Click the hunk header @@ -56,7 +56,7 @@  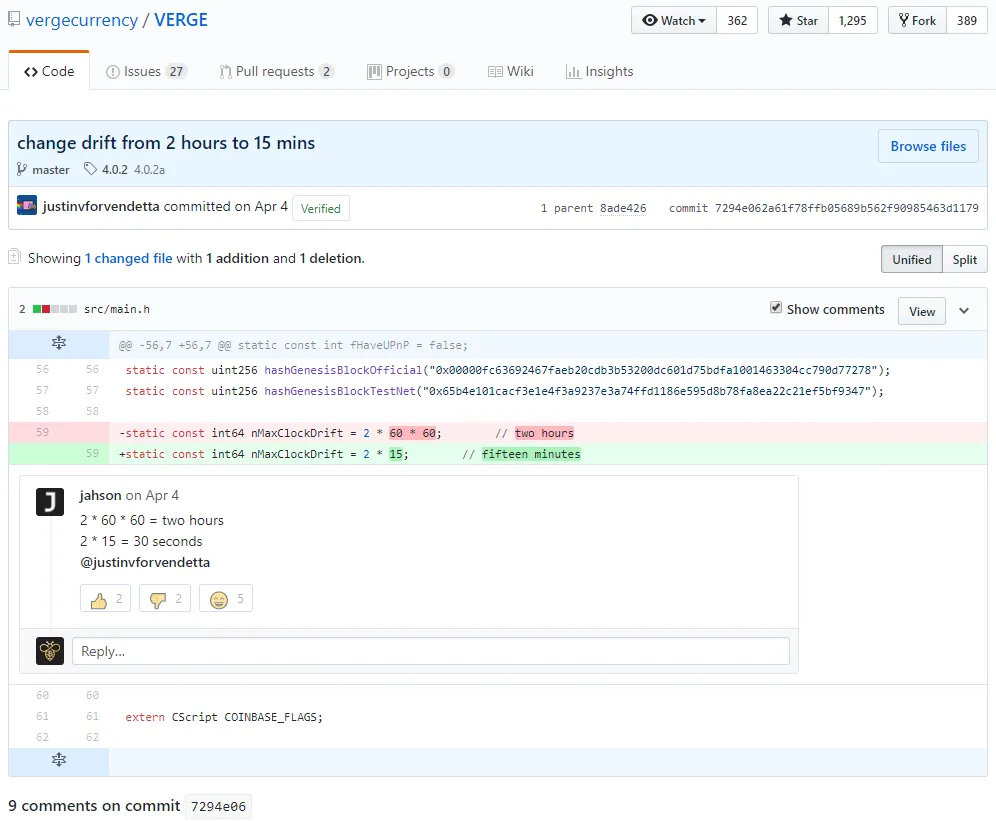click(293, 345)
